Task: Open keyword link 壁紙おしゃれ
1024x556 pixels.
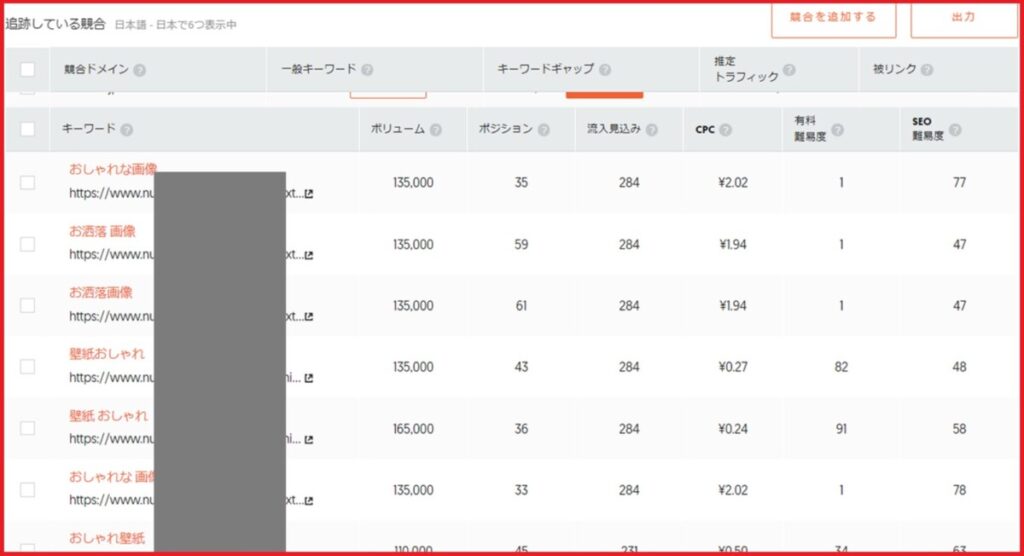Action: (107, 353)
